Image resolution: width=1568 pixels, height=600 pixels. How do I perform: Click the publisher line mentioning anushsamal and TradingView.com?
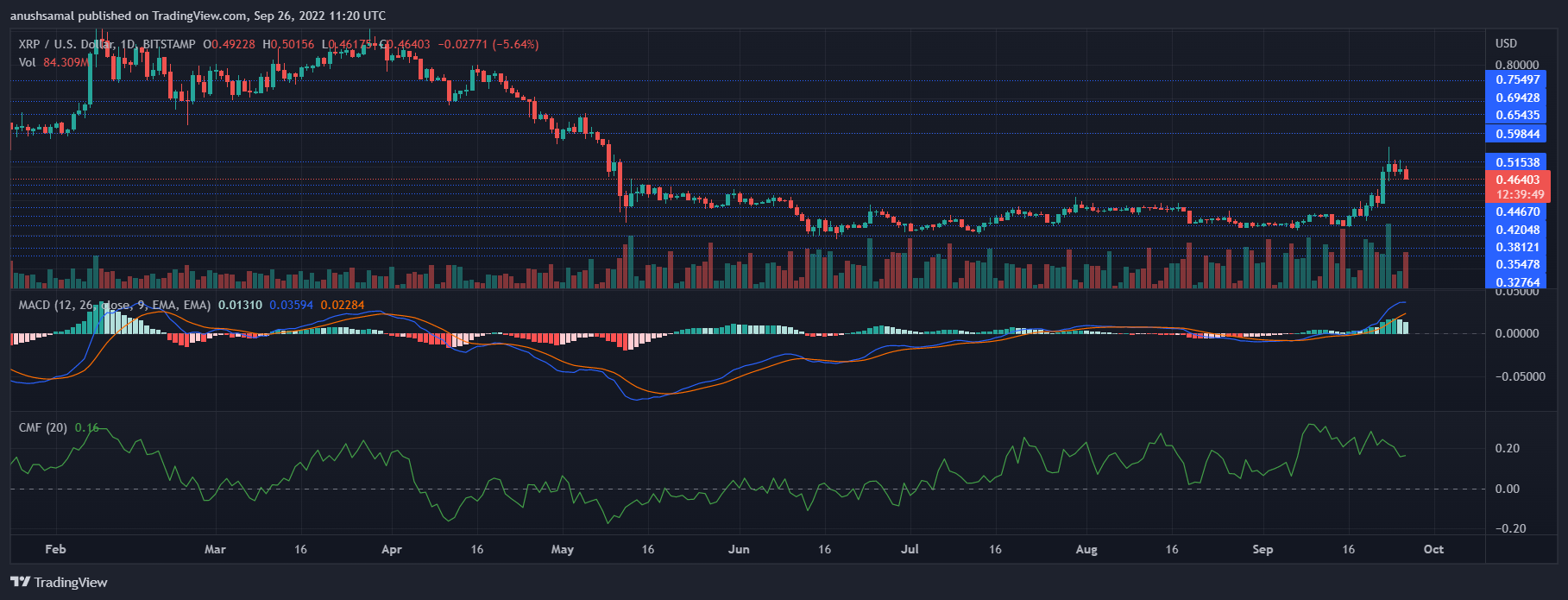coord(198,16)
